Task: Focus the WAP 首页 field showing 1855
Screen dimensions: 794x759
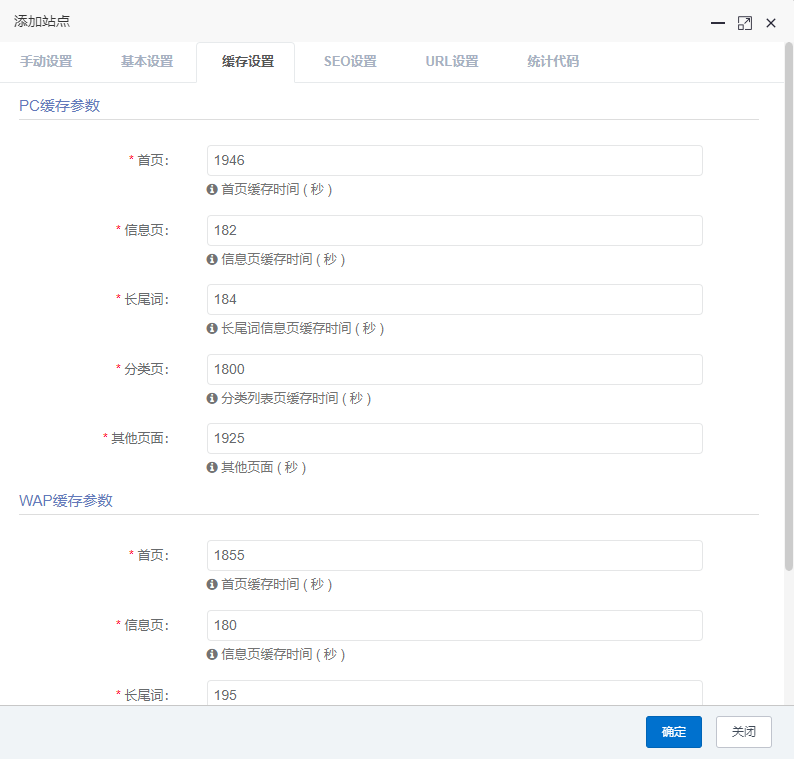Action: coord(454,555)
